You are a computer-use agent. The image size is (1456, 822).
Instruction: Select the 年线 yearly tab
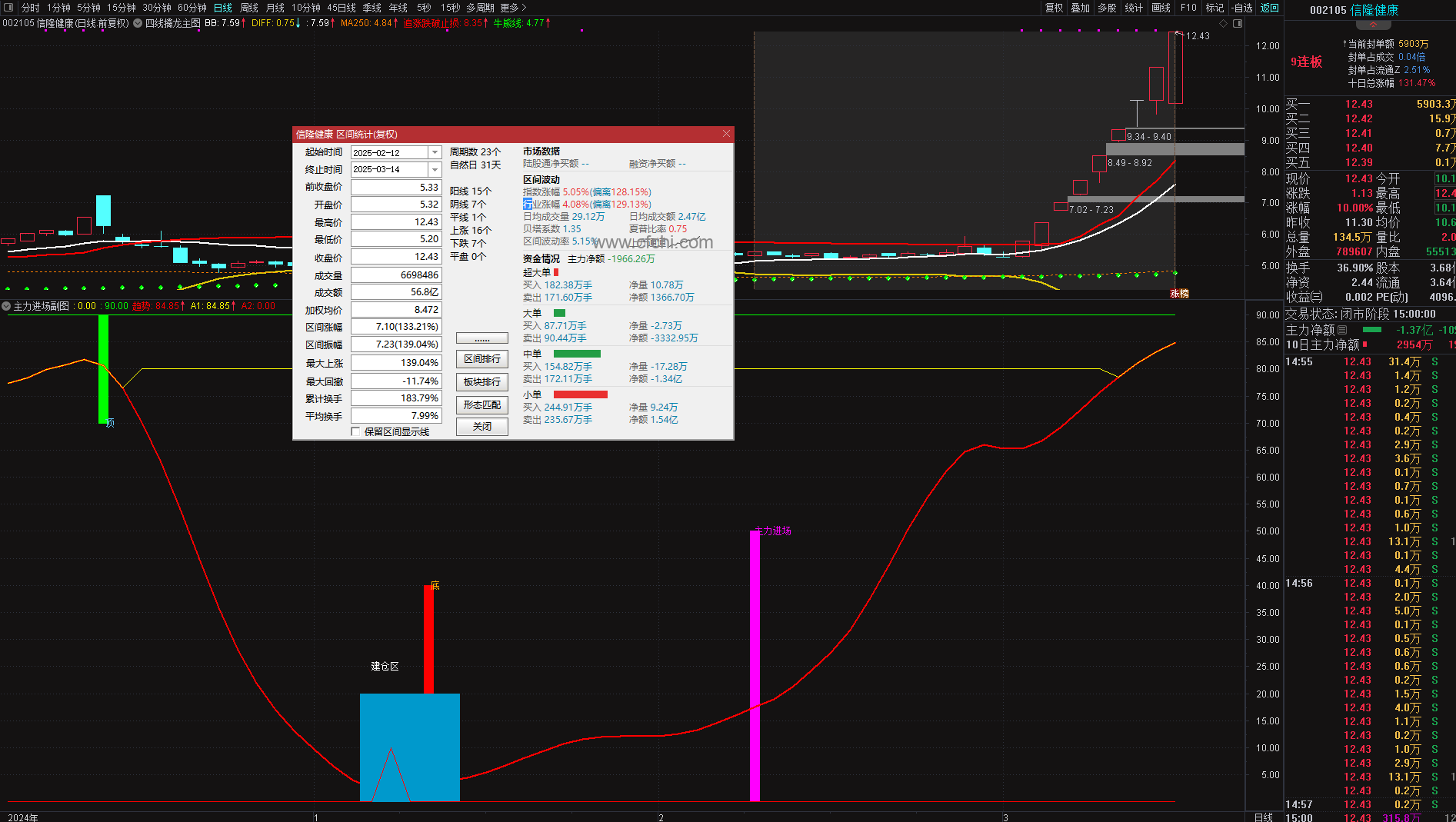[398, 8]
